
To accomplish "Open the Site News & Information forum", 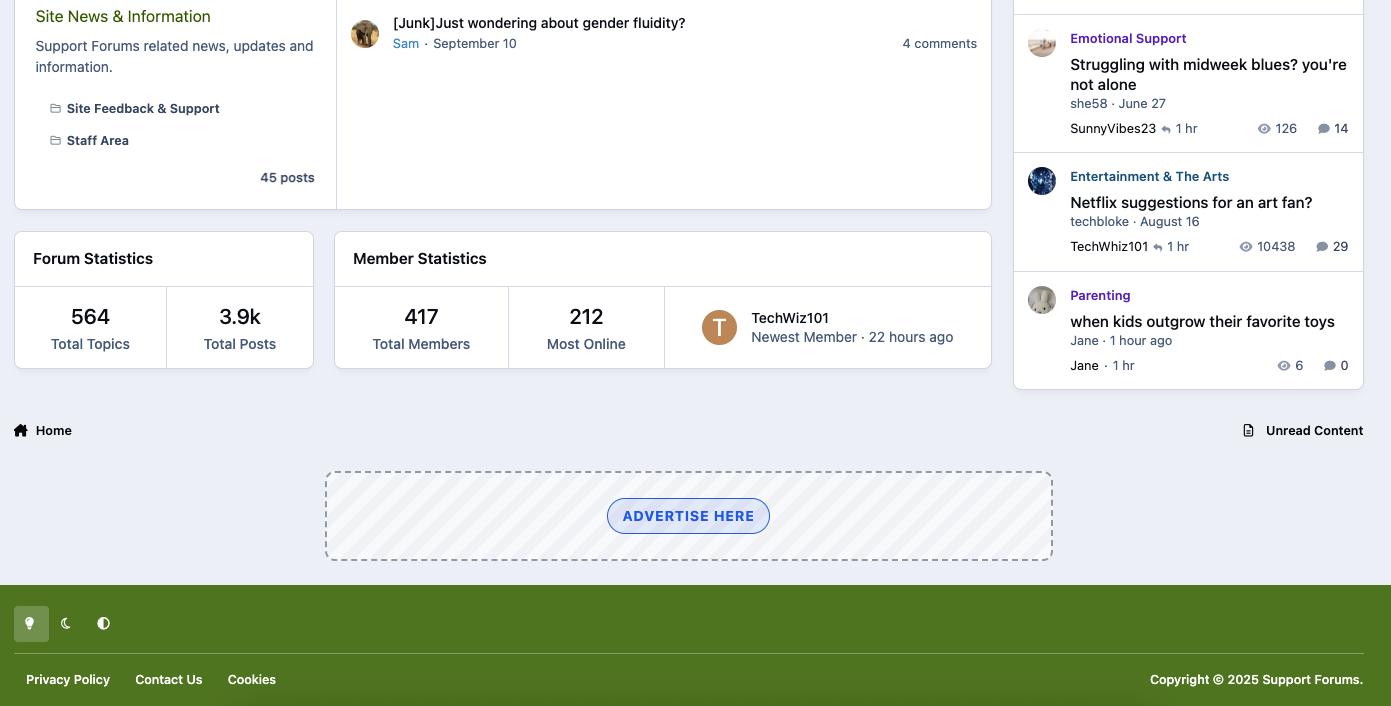I will [123, 17].
